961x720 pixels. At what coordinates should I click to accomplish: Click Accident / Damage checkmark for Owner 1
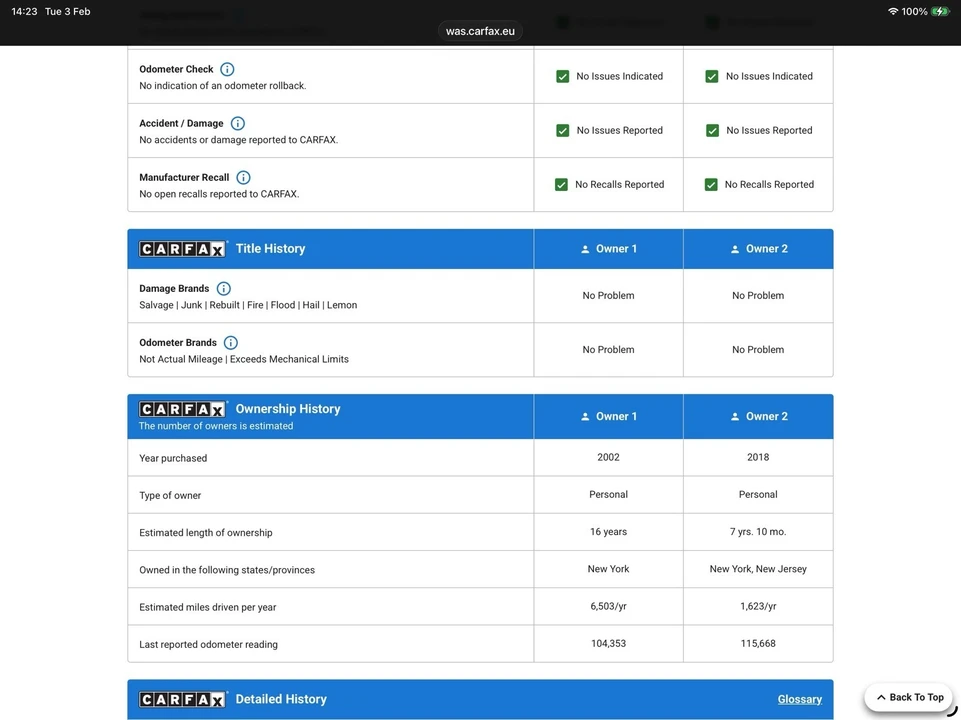pos(562,131)
